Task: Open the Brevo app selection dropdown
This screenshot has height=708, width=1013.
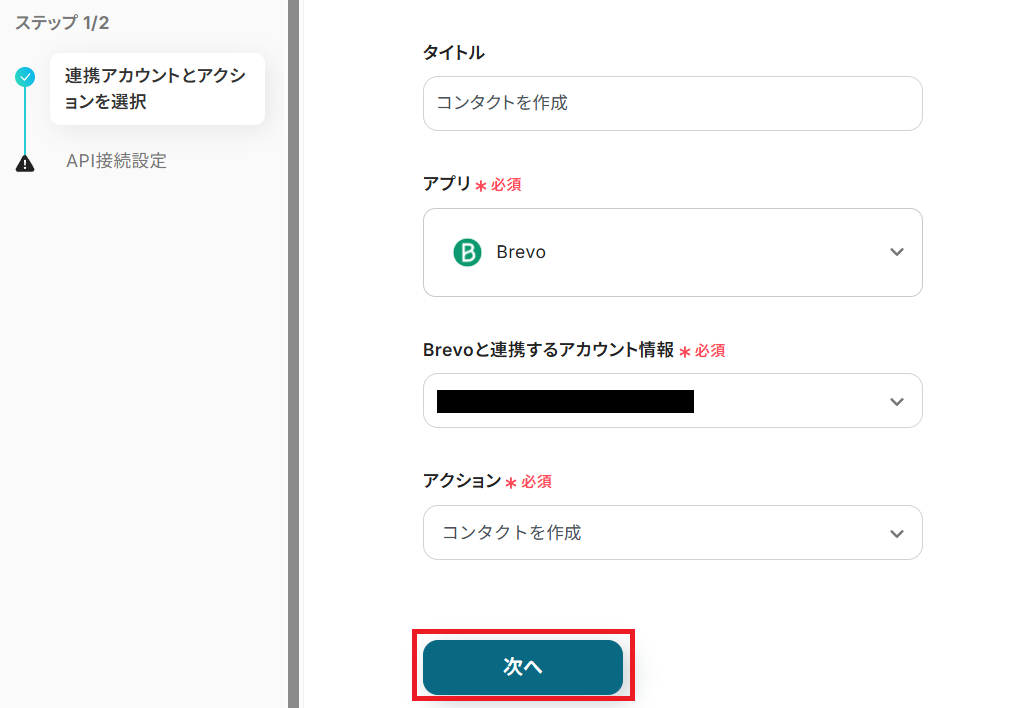Action: coord(672,252)
